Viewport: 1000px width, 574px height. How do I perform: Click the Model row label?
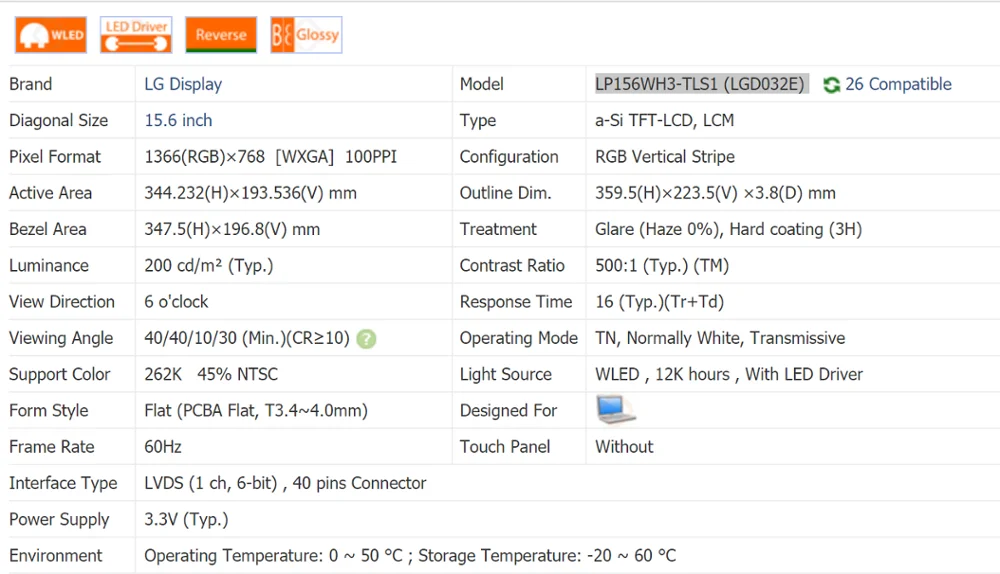point(482,84)
